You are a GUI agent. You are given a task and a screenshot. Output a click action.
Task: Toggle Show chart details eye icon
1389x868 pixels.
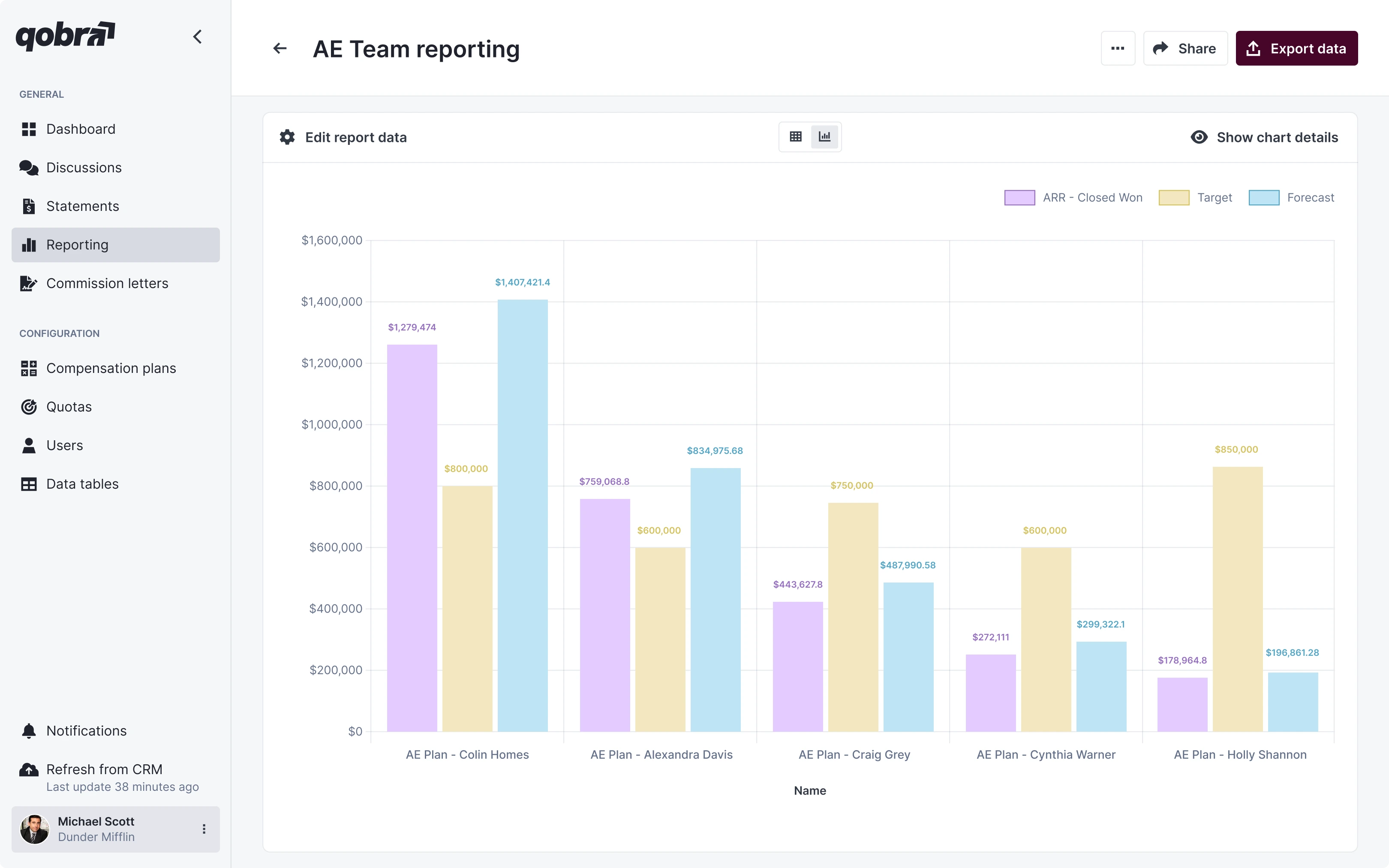1199,137
